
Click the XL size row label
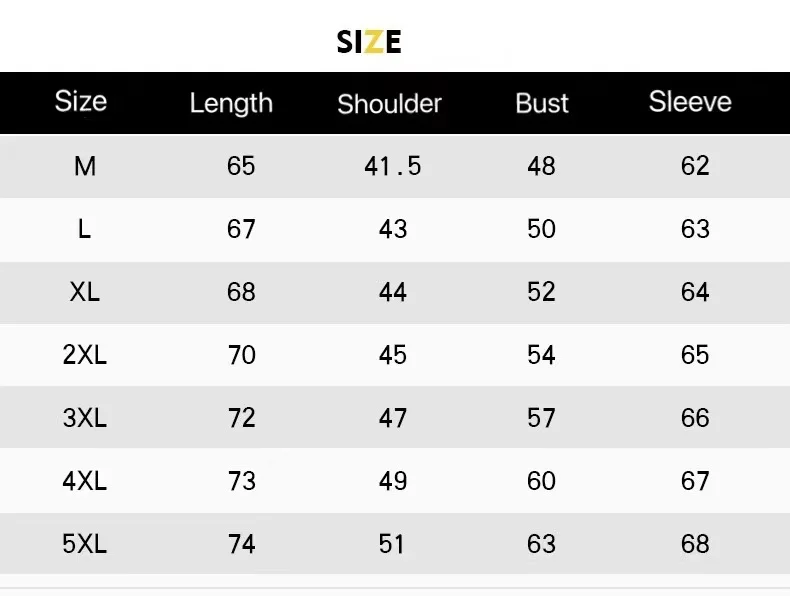tap(85, 292)
